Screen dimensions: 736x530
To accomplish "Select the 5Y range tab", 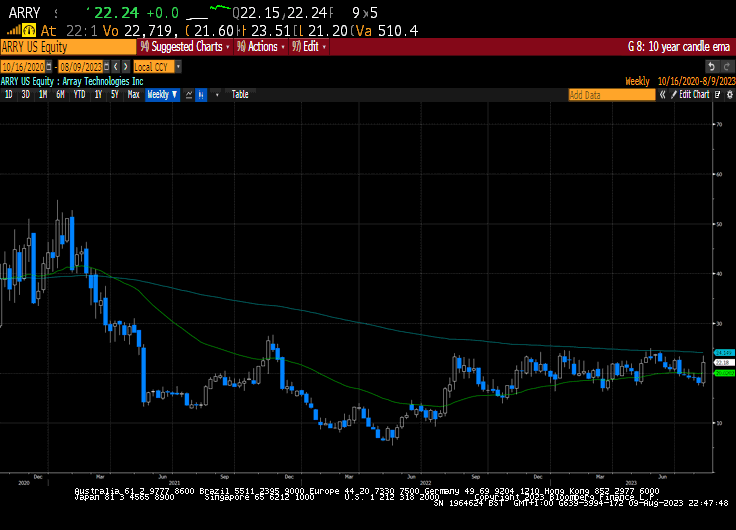I will pyautogui.click(x=115, y=95).
